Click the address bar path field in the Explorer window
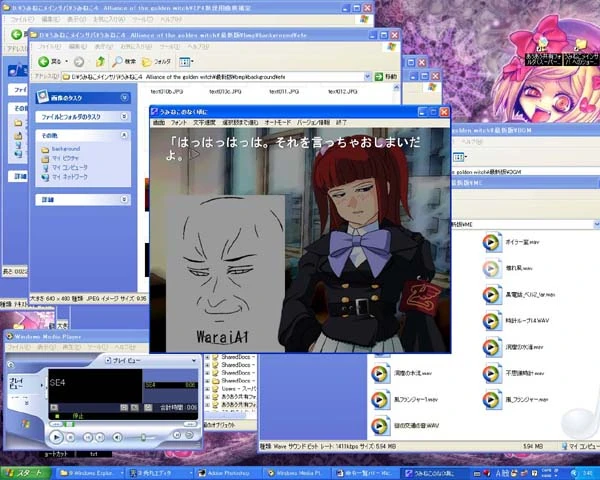This screenshot has height=480, width=600. (212, 77)
